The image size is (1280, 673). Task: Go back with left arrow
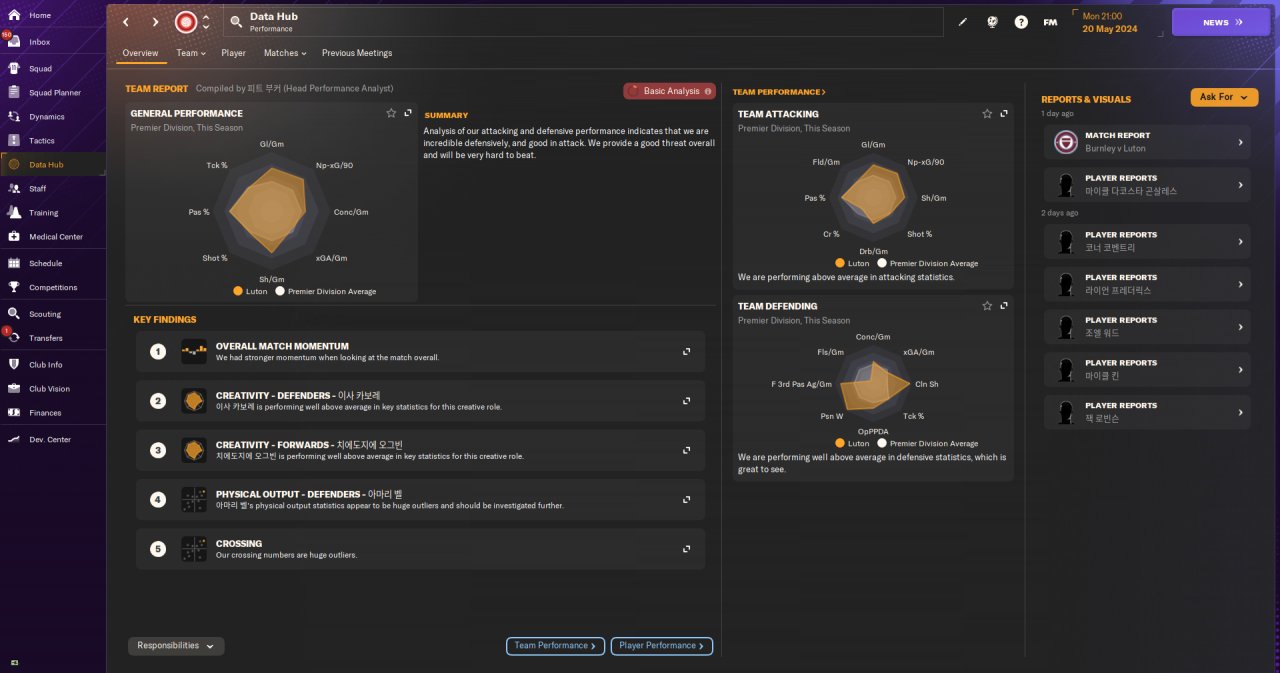(126, 22)
